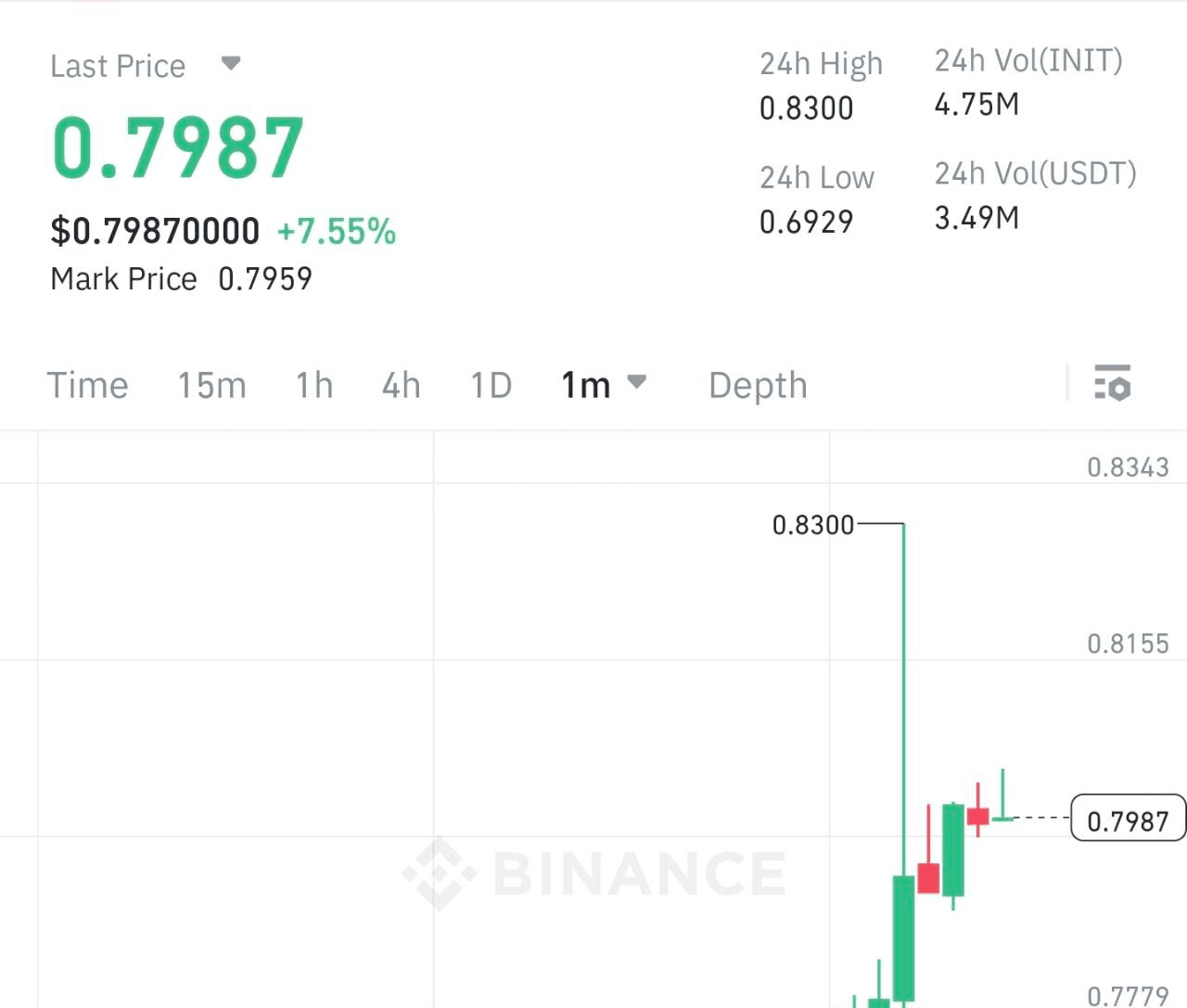The image size is (1187, 1008).
Task: Select the 1h interval tab
Action: point(314,385)
